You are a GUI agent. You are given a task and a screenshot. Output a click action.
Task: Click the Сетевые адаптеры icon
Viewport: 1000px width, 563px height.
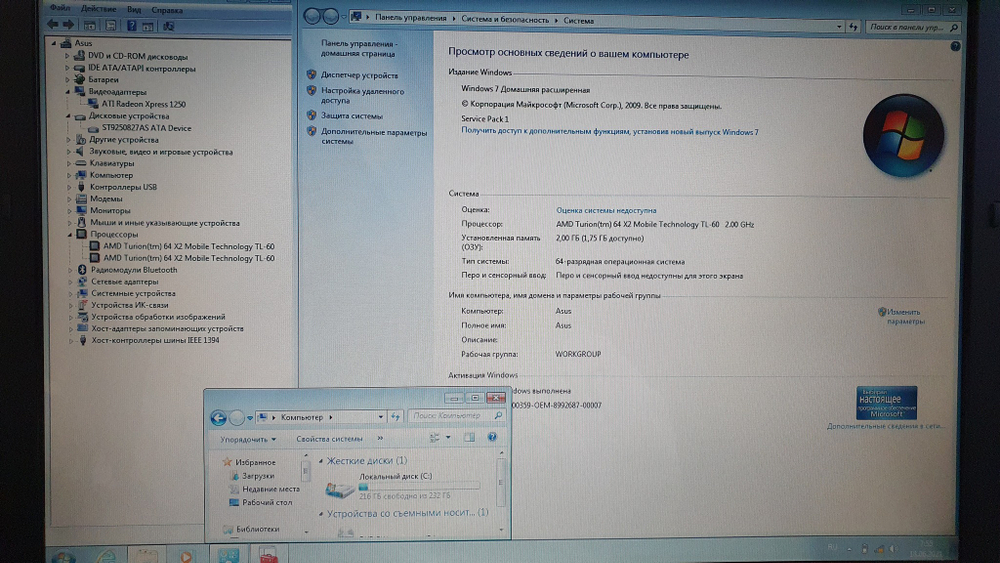click(x=82, y=281)
